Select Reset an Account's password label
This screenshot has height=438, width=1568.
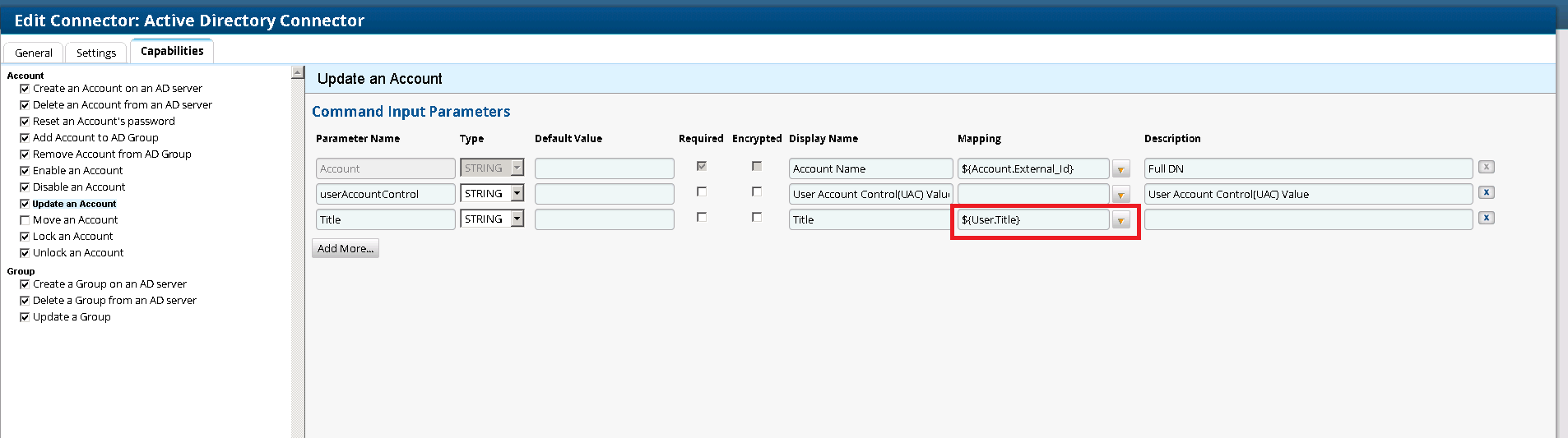104,122
